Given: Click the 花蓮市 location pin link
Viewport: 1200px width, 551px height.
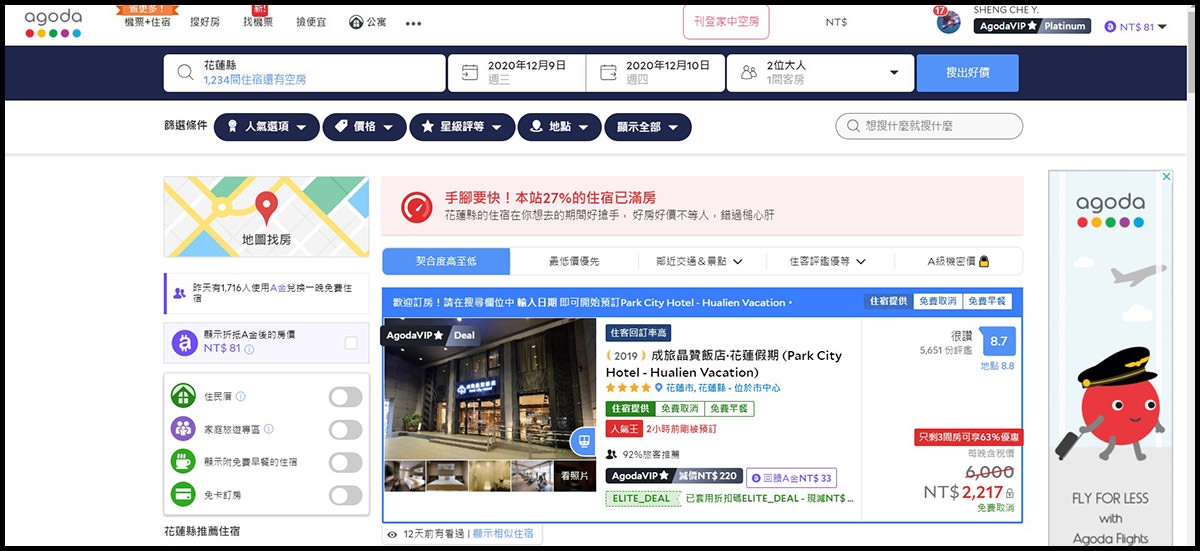Looking at the screenshot, I should 717,388.
